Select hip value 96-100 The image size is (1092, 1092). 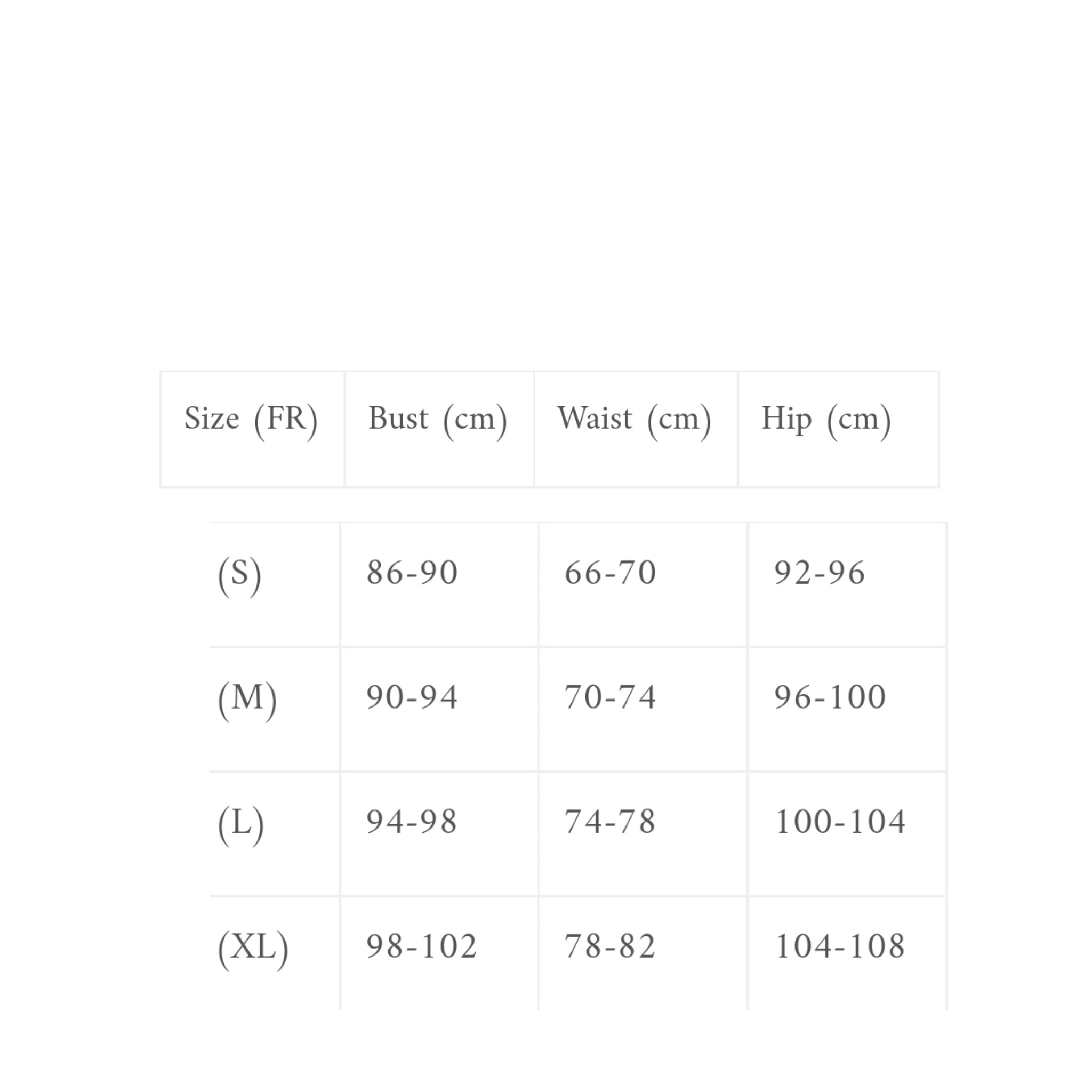pos(830,697)
